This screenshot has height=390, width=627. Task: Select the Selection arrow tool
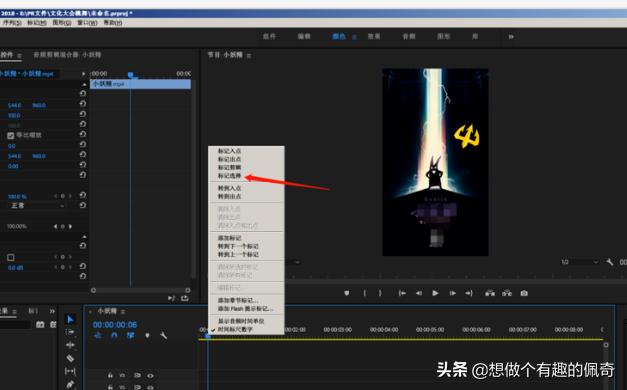(x=70, y=319)
